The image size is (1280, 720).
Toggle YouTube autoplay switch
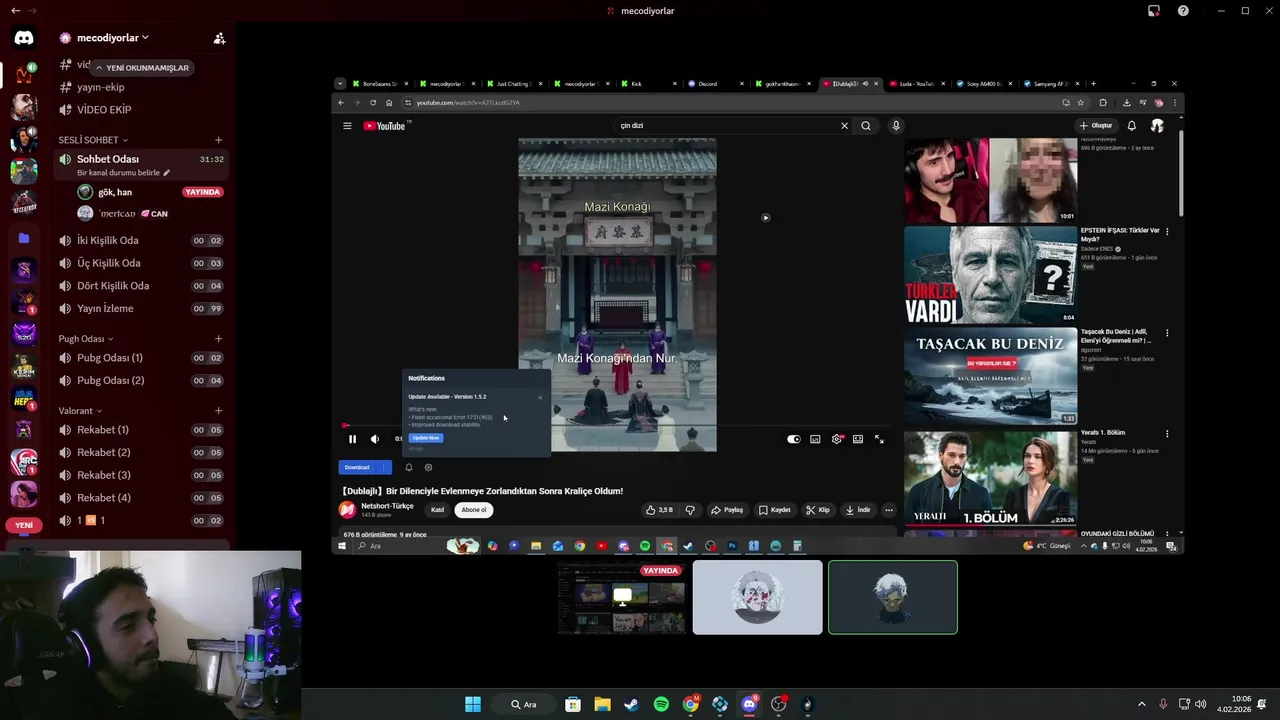793,439
